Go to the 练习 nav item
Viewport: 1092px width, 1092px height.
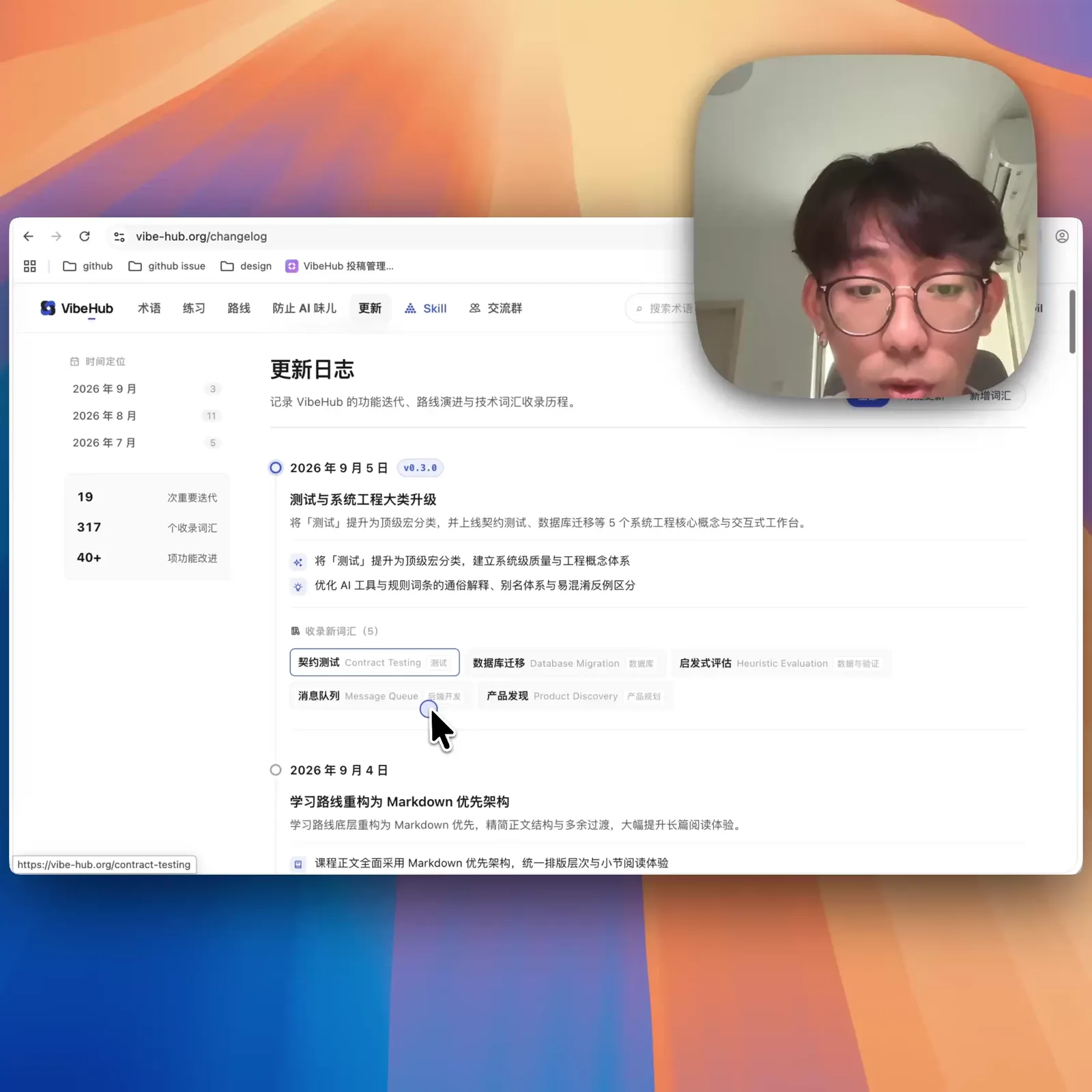tap(194, 308)
